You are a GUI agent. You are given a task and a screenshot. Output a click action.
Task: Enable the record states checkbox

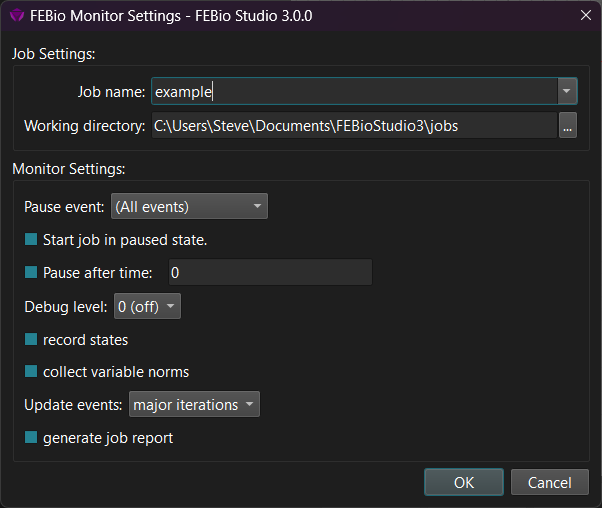pyautogui.click(x=31, y=339)
